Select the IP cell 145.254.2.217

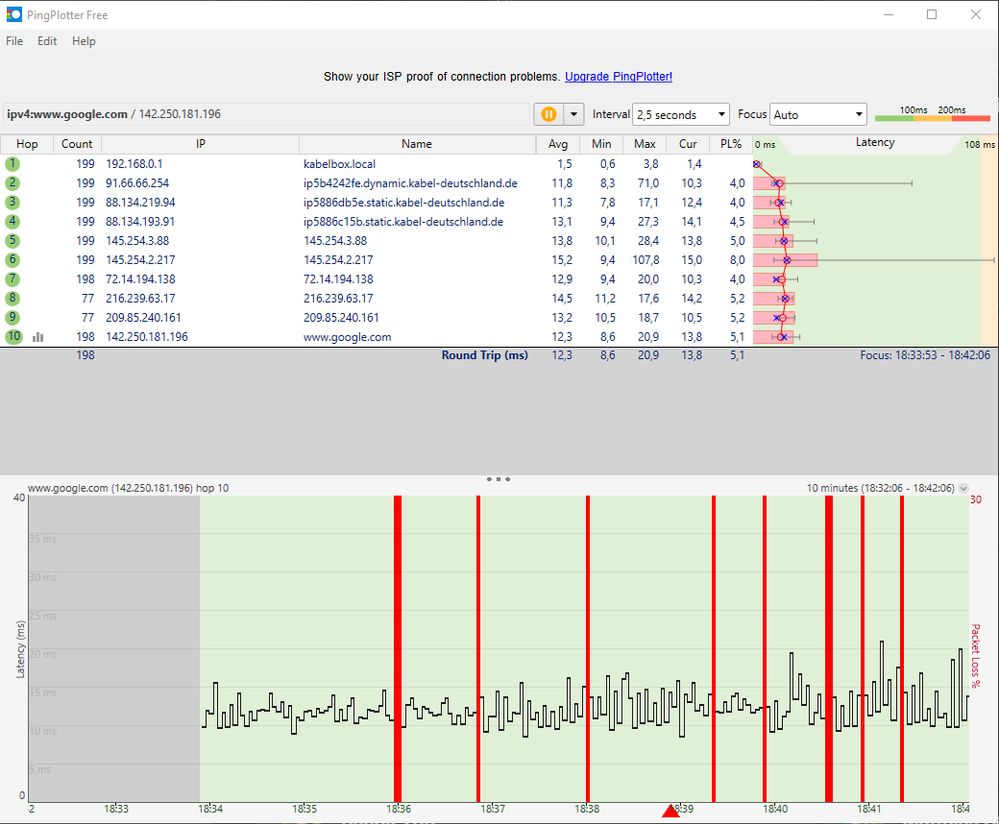click(141, 259)
